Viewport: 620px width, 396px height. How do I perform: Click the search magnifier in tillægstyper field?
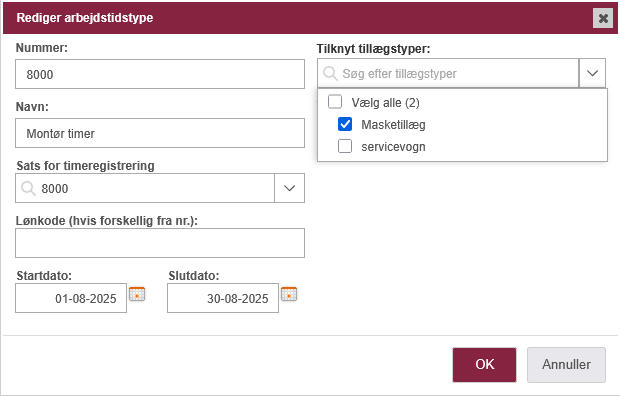(x=330, y=73)
